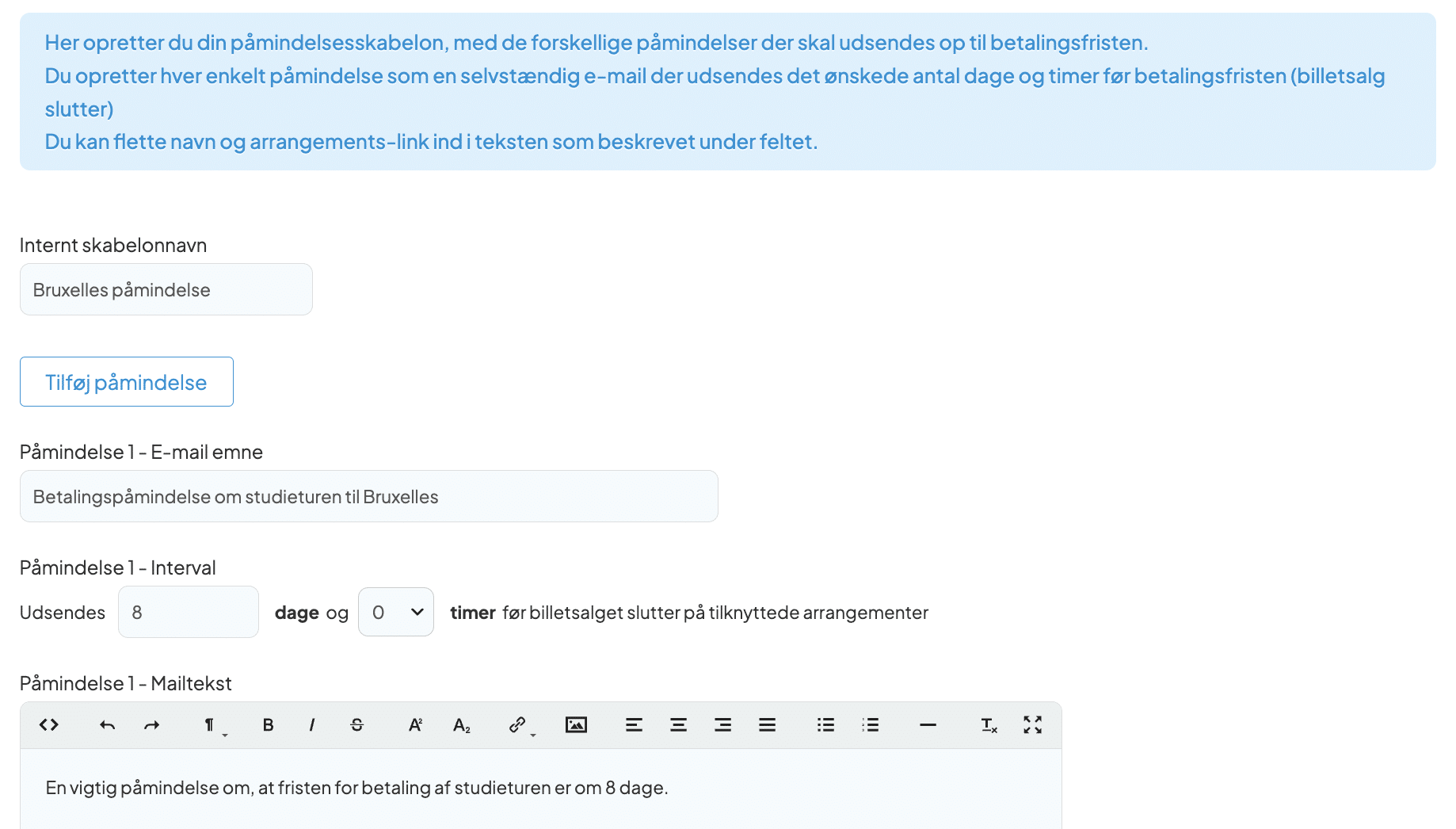This screenshot has height=829, width=1456.
Task: Expand editor to fullscreen mode
Action: click(x=1032, y=725)
